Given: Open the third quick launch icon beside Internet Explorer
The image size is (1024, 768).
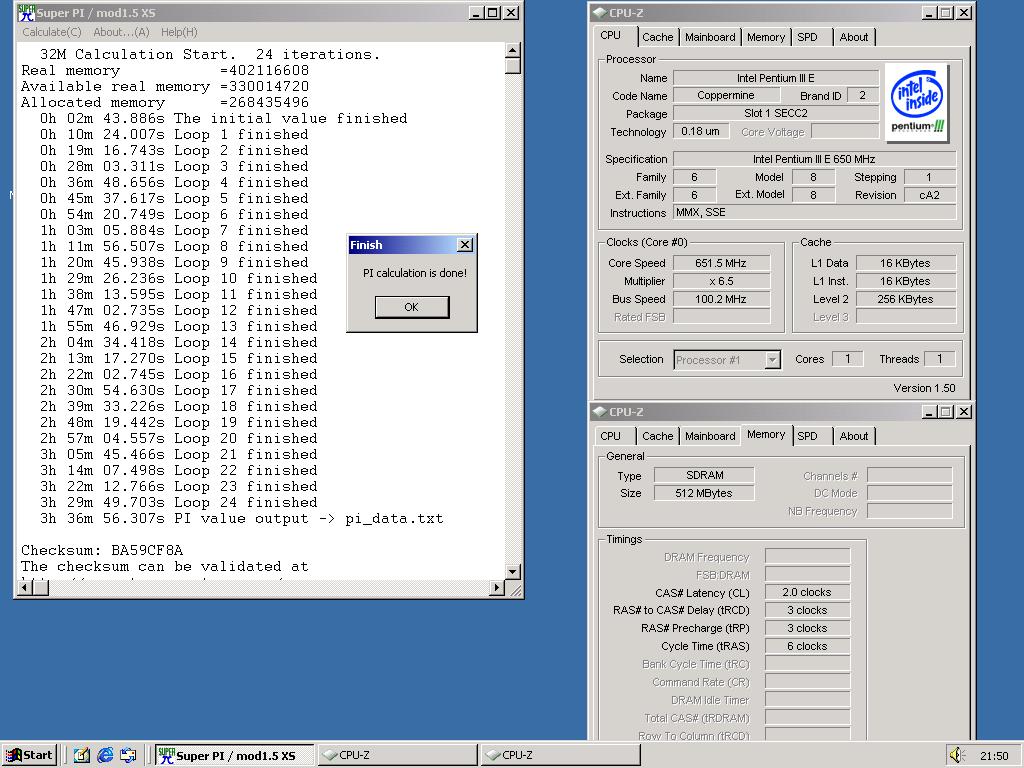Looking at the screenshot, I should coord(128,755).
